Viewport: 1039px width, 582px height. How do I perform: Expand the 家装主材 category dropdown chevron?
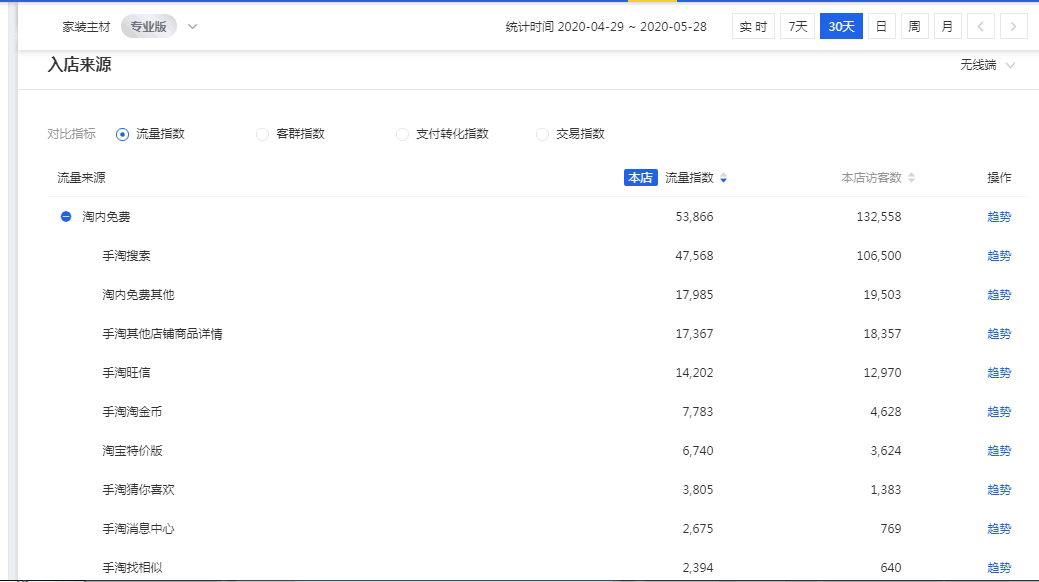point(192,27)
